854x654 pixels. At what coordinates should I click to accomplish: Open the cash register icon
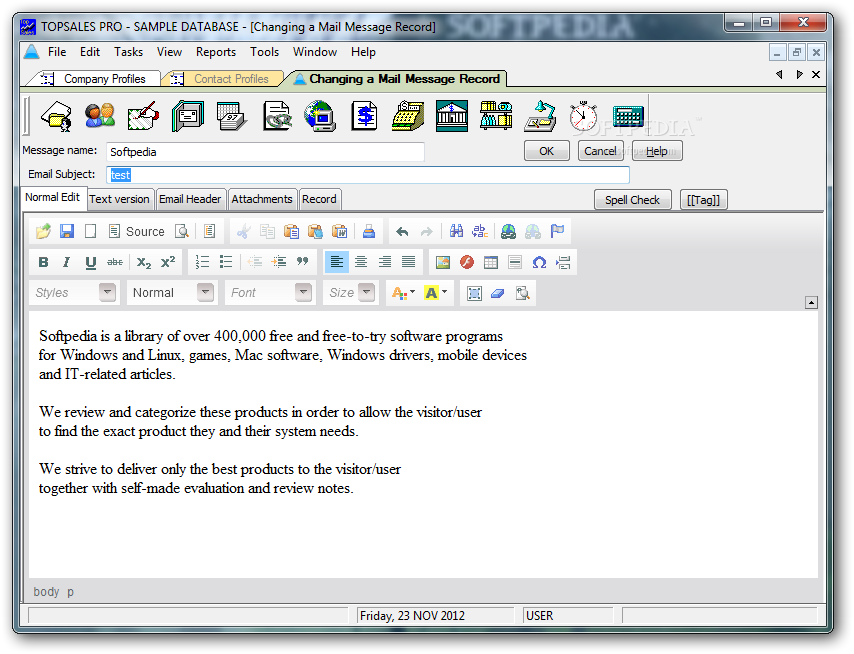point(408,116)
